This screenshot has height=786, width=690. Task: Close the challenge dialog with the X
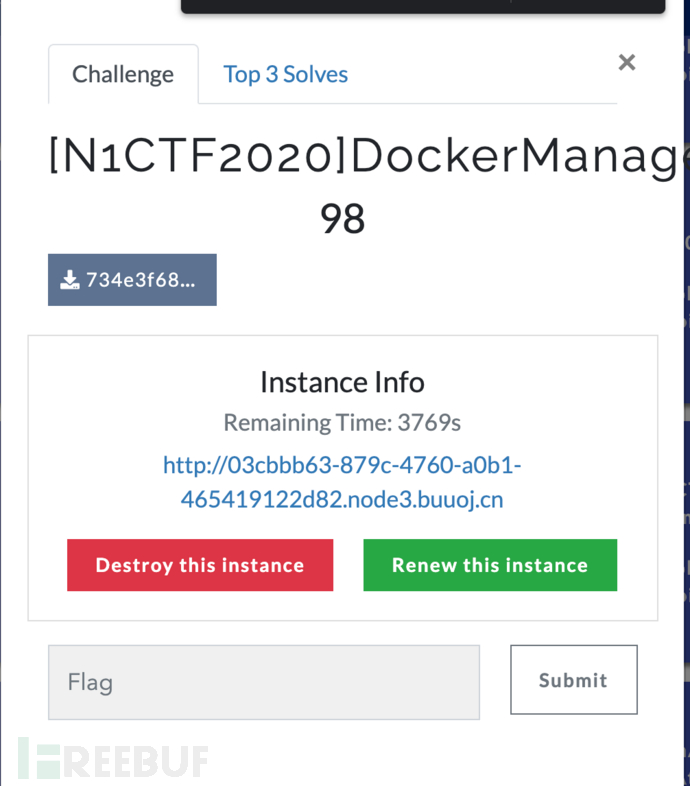pos(627,63)
